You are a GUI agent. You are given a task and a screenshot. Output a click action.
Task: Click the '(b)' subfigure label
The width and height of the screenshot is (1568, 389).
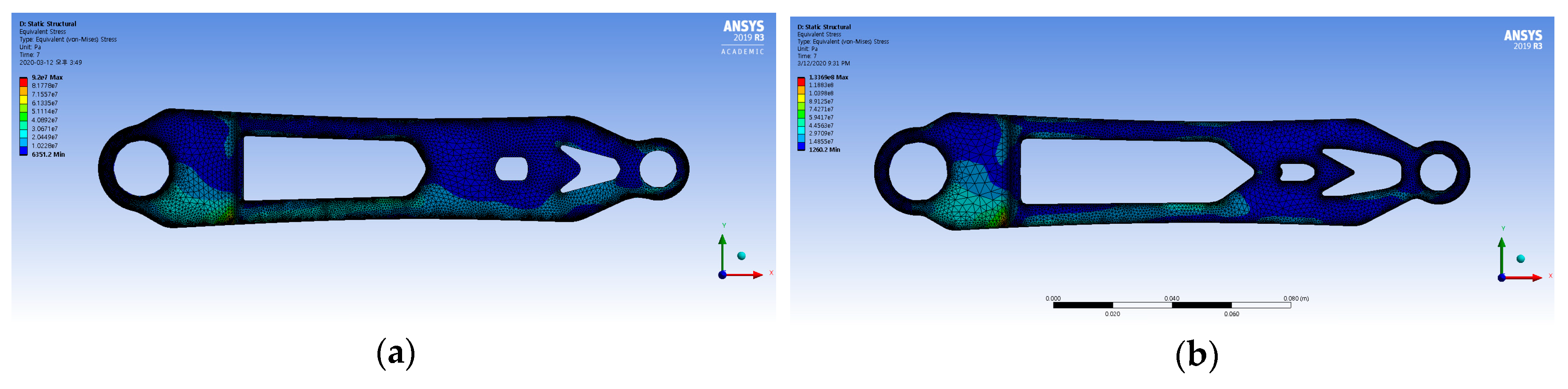coord(1196,355)
